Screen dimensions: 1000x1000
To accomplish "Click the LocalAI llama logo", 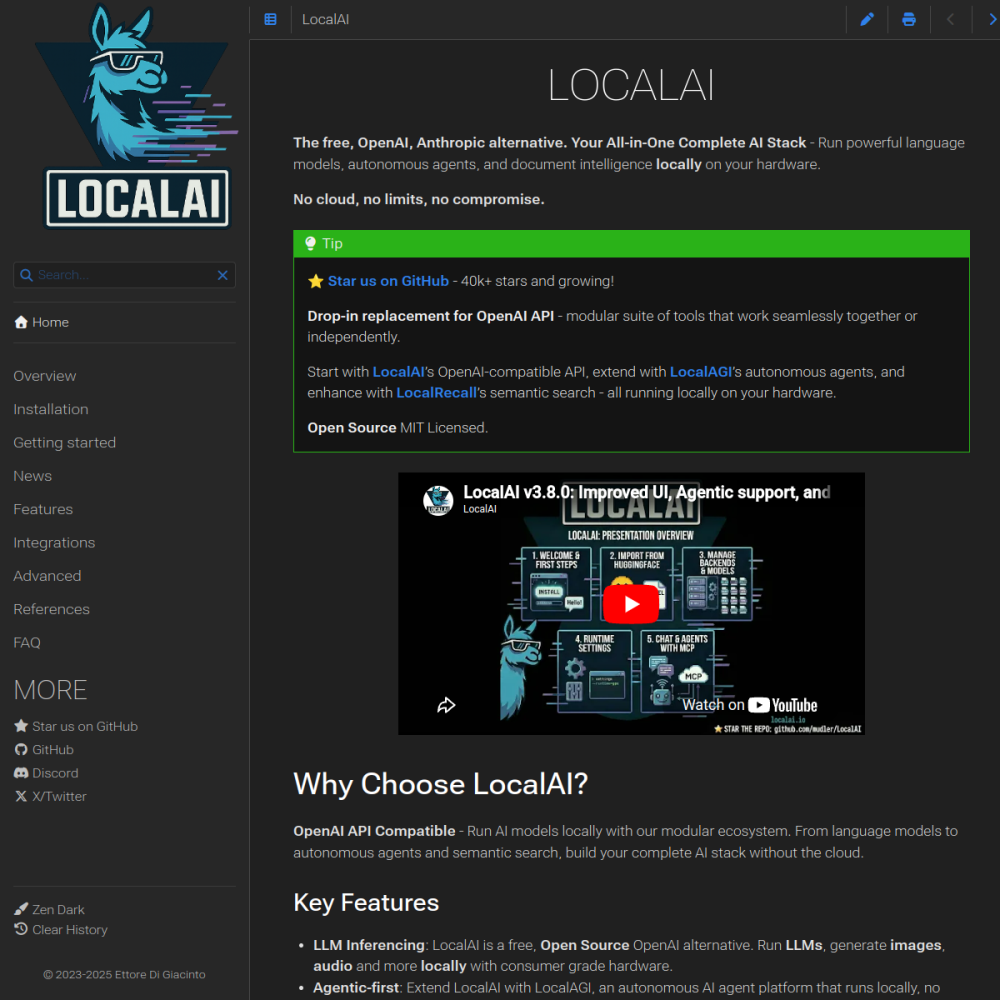I will 136,116.
